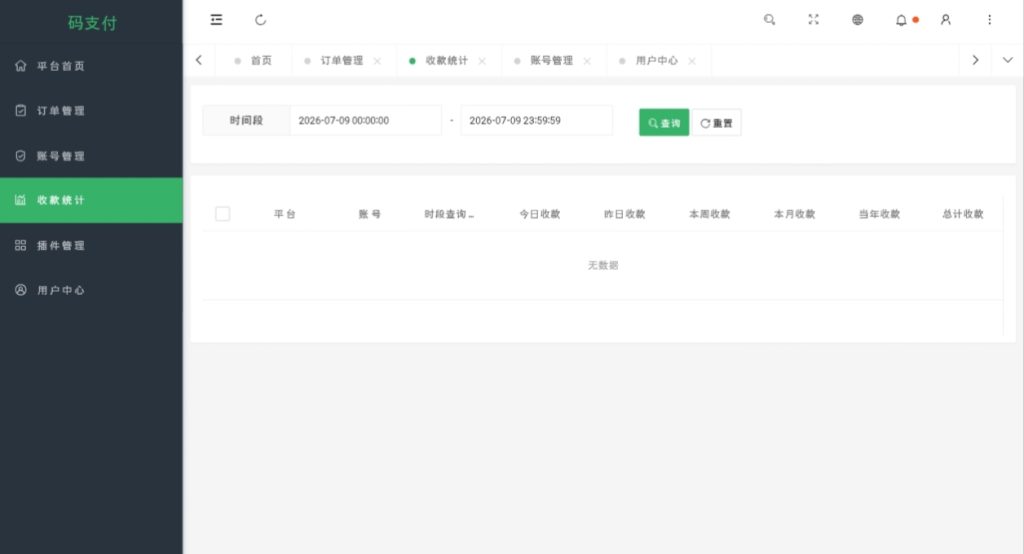Expand the tab options dropdown chevron
The width and height of the screenshot is (1024, 554).
pos(1008,60)
